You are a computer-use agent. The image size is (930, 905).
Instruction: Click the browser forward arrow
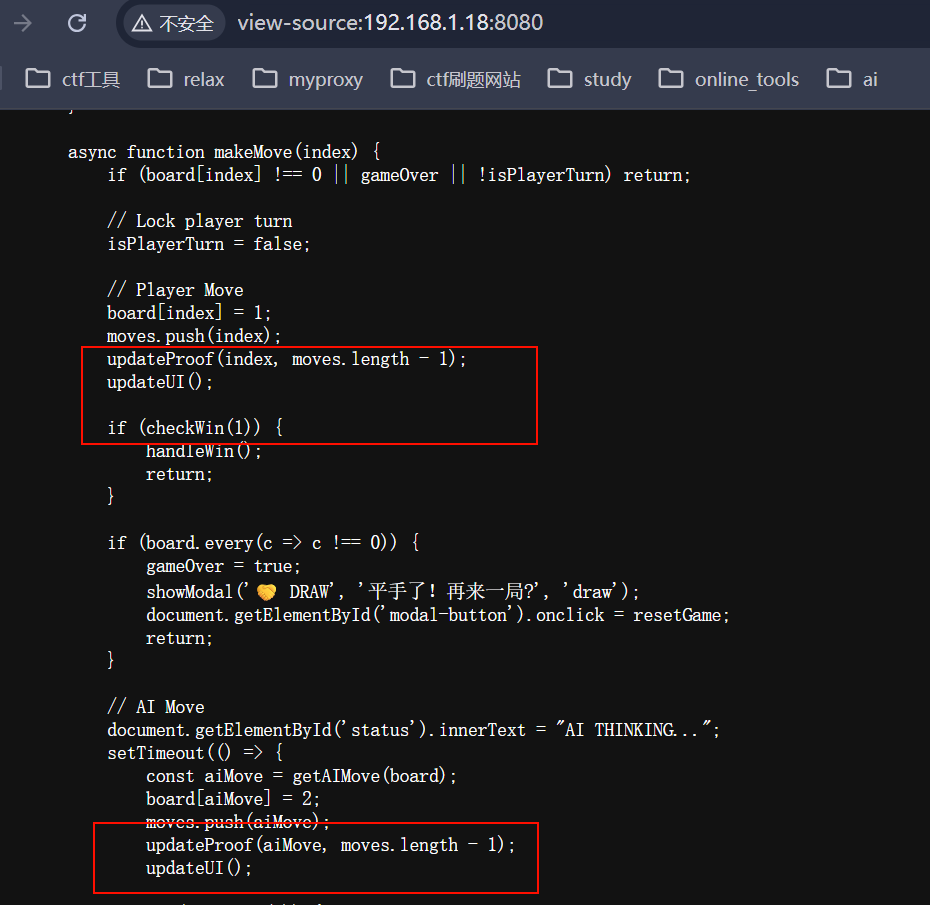[23, 23]
